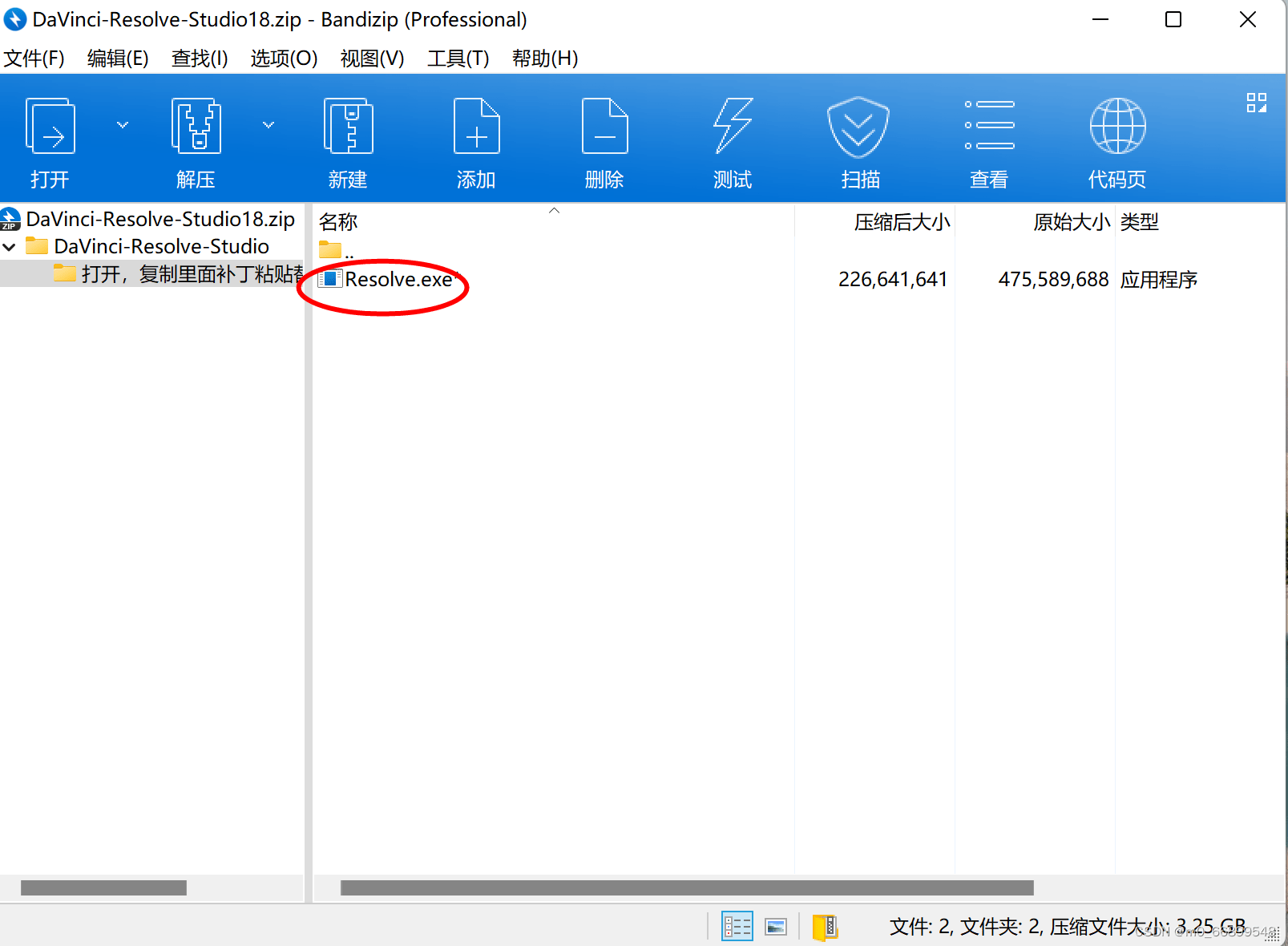Click the Test (测试) lightning icon
Viewport: 1288px width, 946px height.
coord(733,127)
